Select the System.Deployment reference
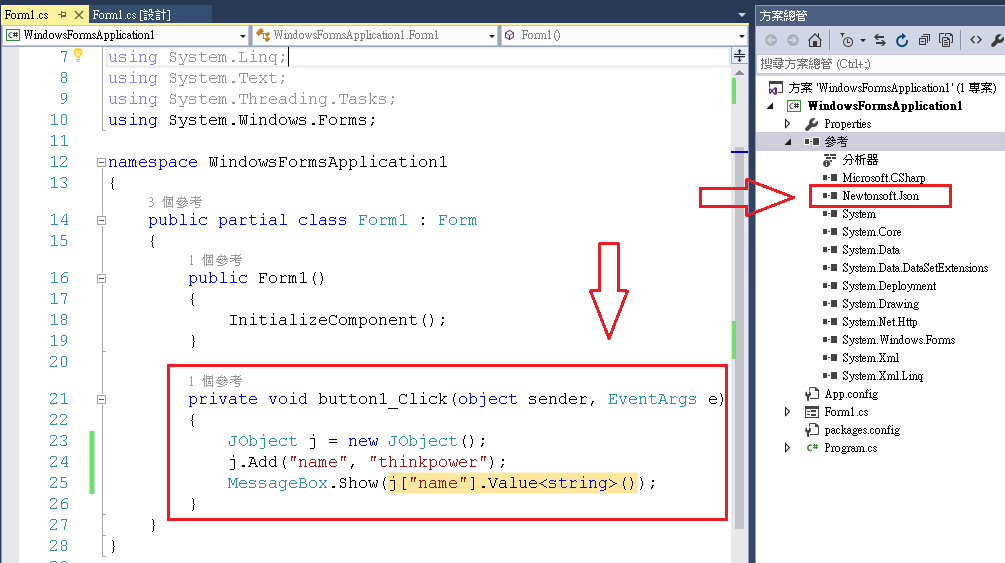1005x563 pixels. point(889,285)
